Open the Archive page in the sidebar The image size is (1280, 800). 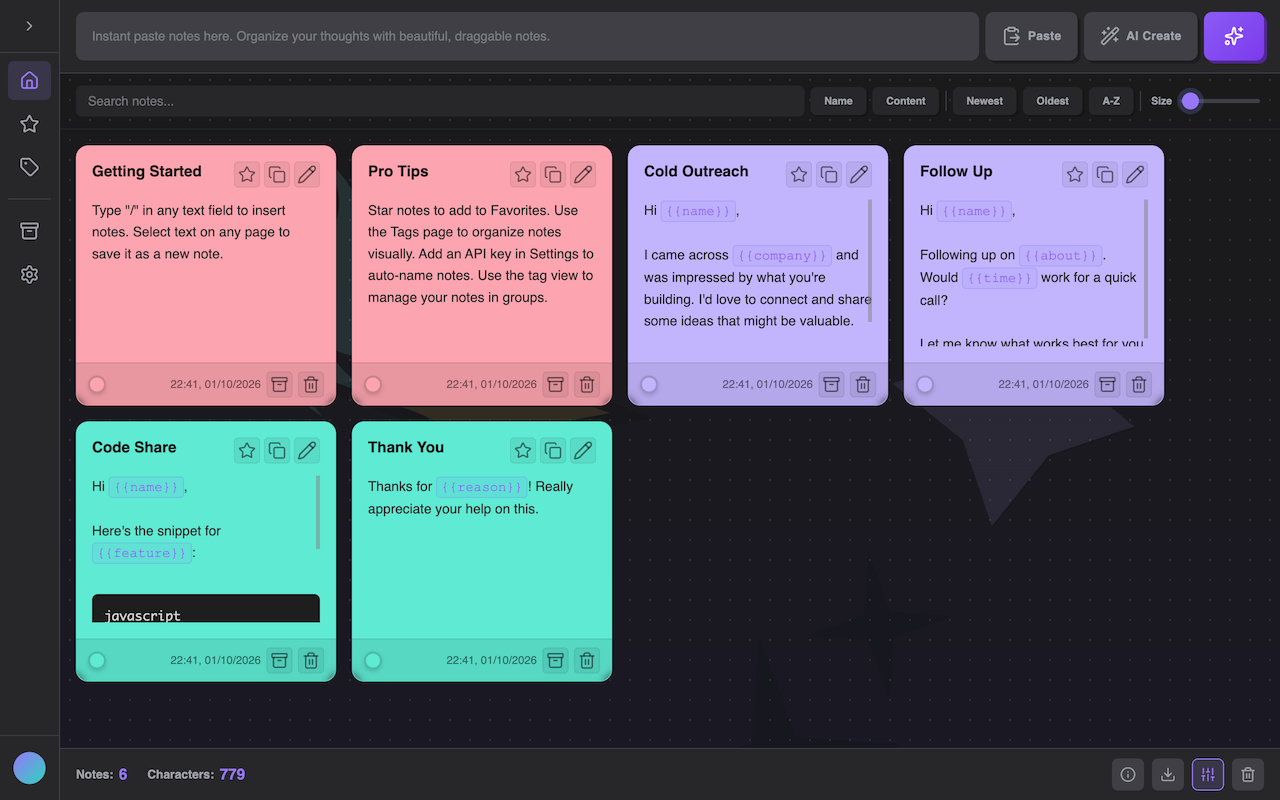coord(29,231)
